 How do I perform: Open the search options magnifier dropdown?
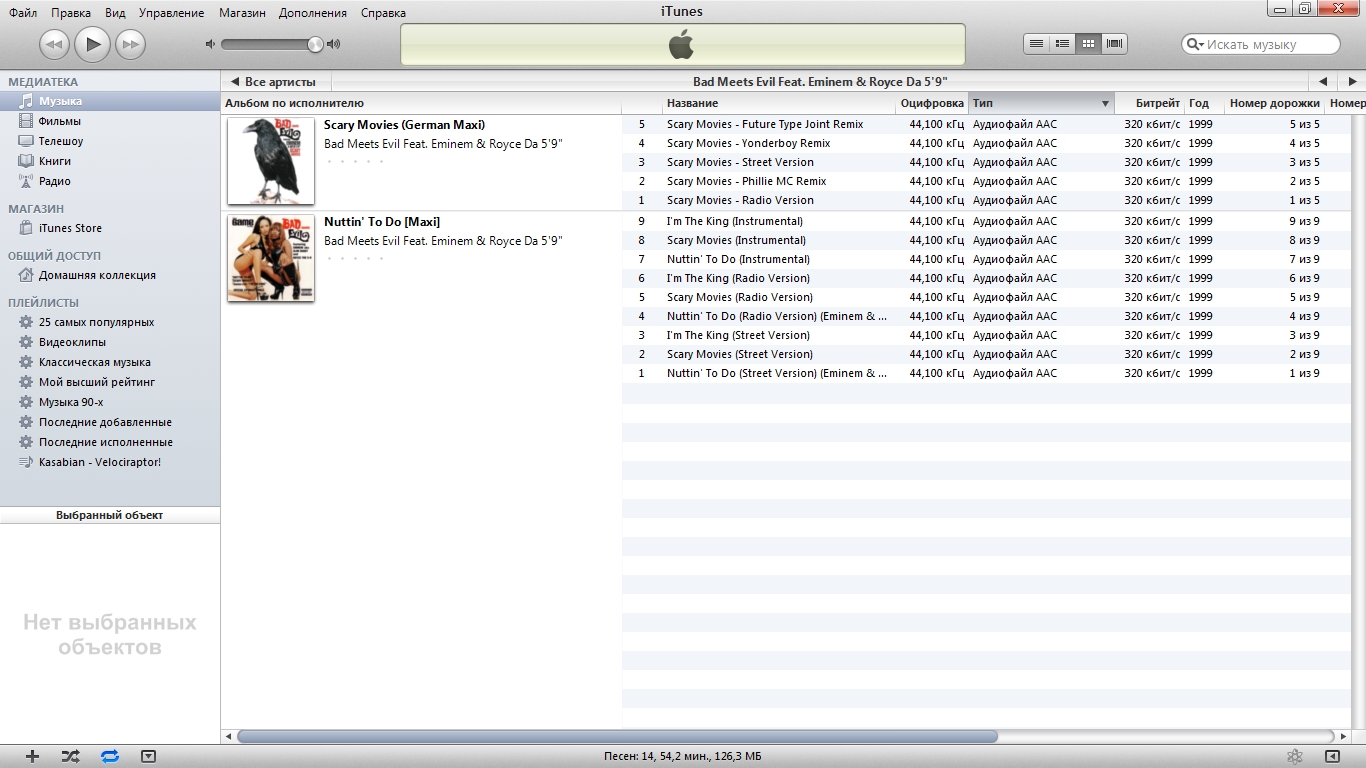coord(1195,44)
